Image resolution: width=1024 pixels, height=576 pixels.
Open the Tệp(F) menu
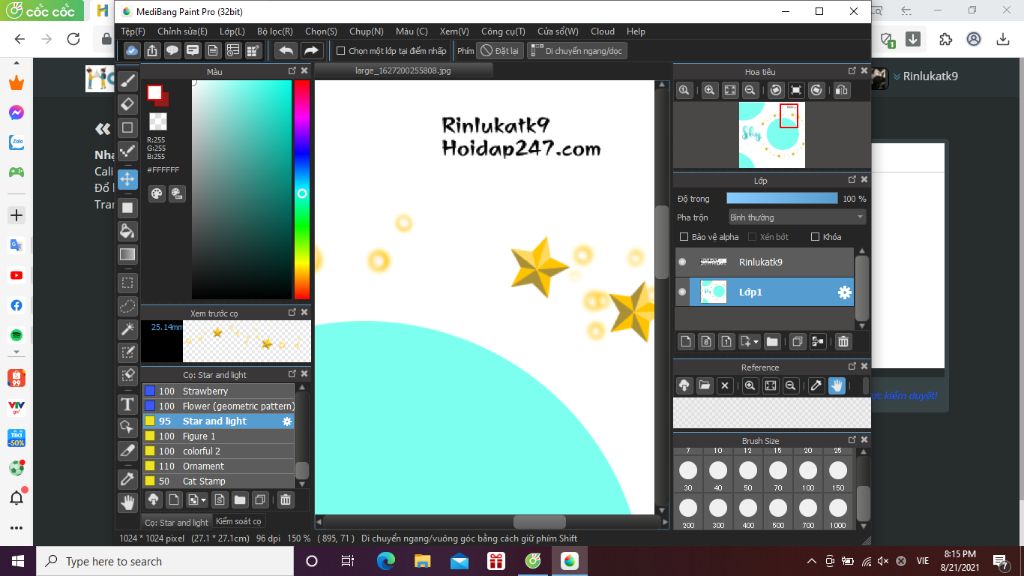[x=133, y=31]
